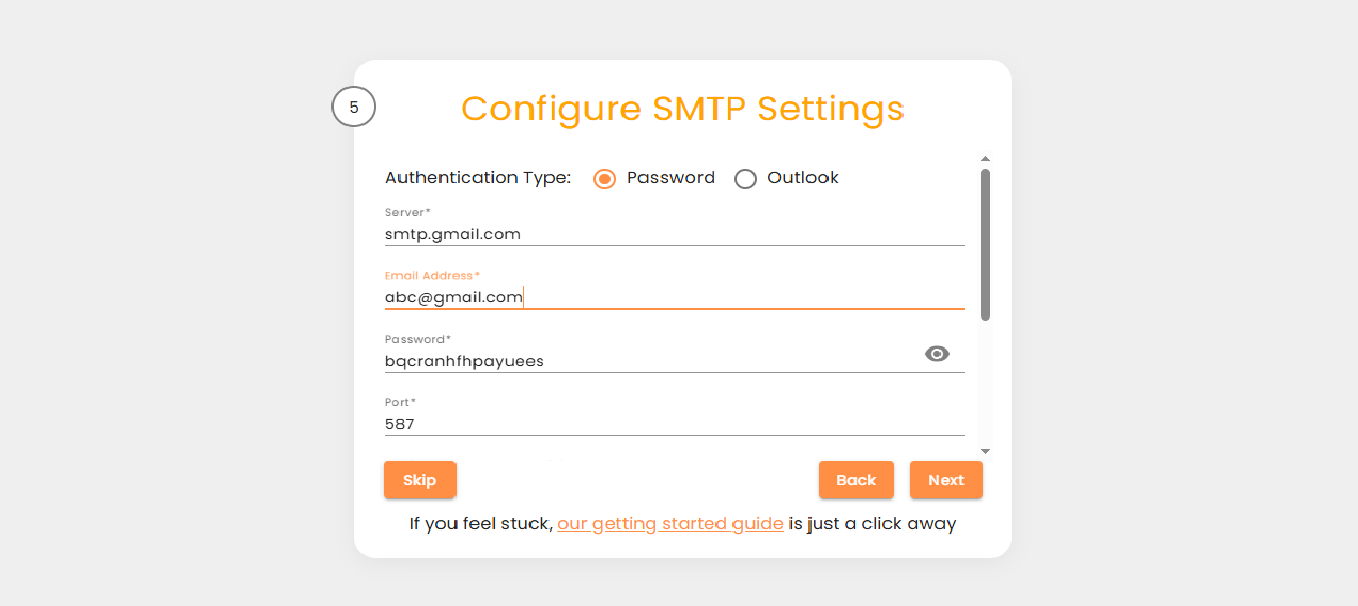The height and width of the screenshot is (606, 1358).
Task: Click the Authentication Type label
Action: [477, 178]
